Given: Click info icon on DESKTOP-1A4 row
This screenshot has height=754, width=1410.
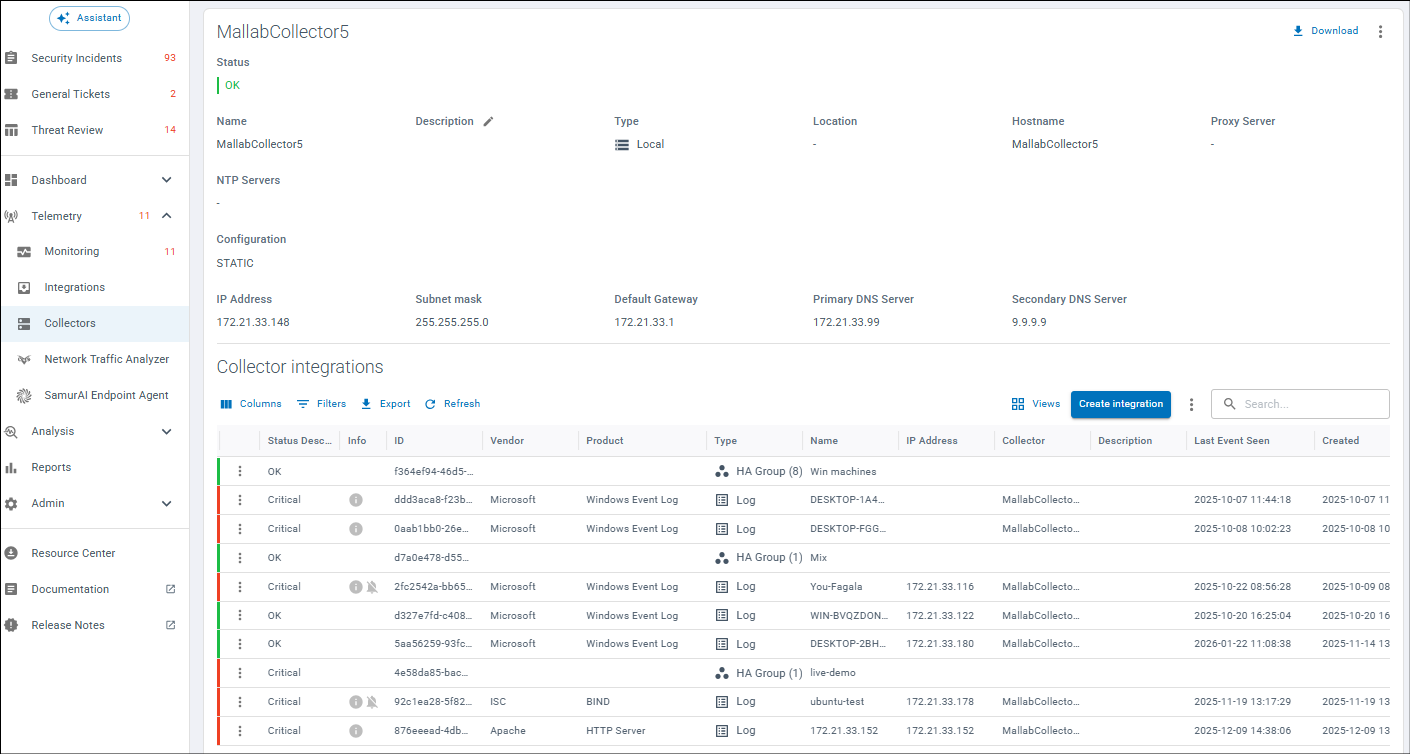Looking at the screenshot, I should (x=355, y=500).
